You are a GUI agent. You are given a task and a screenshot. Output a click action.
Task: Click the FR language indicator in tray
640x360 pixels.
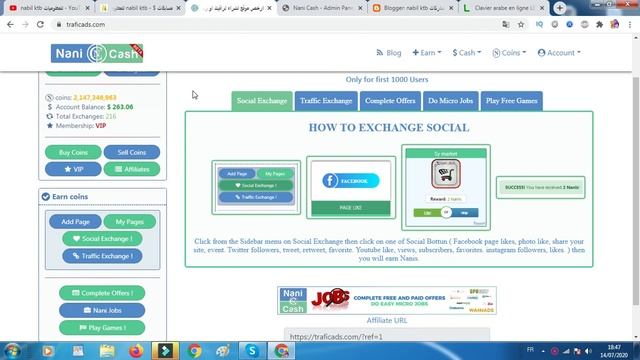(x=530, y=350)
